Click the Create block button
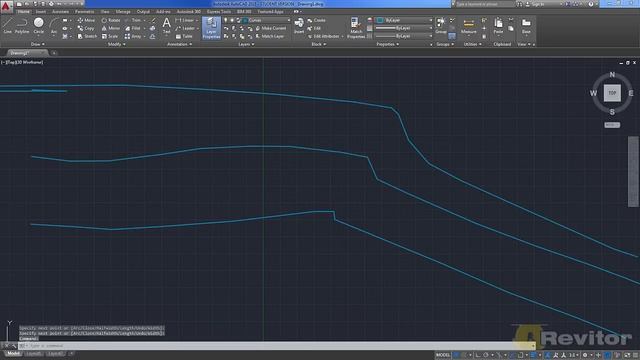640x360 pixels. click(x=317, y=20)
